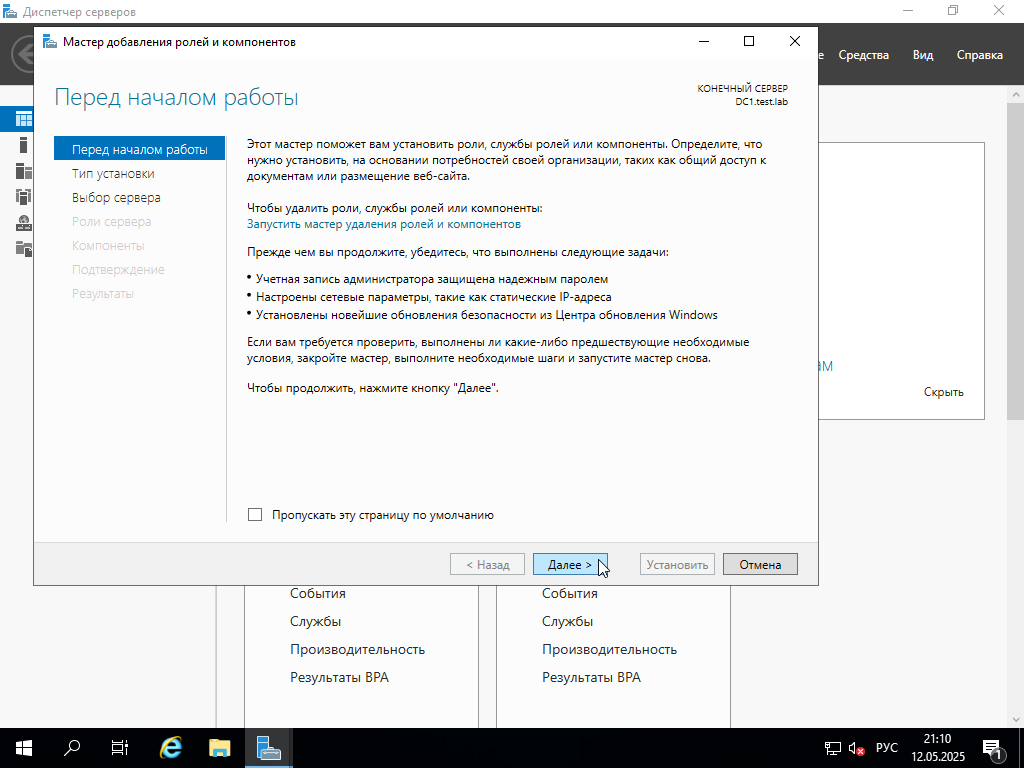This screenshot has height=768, width=1024.
Task: Open network status tray icon
Action: click(x=832, y=748)
